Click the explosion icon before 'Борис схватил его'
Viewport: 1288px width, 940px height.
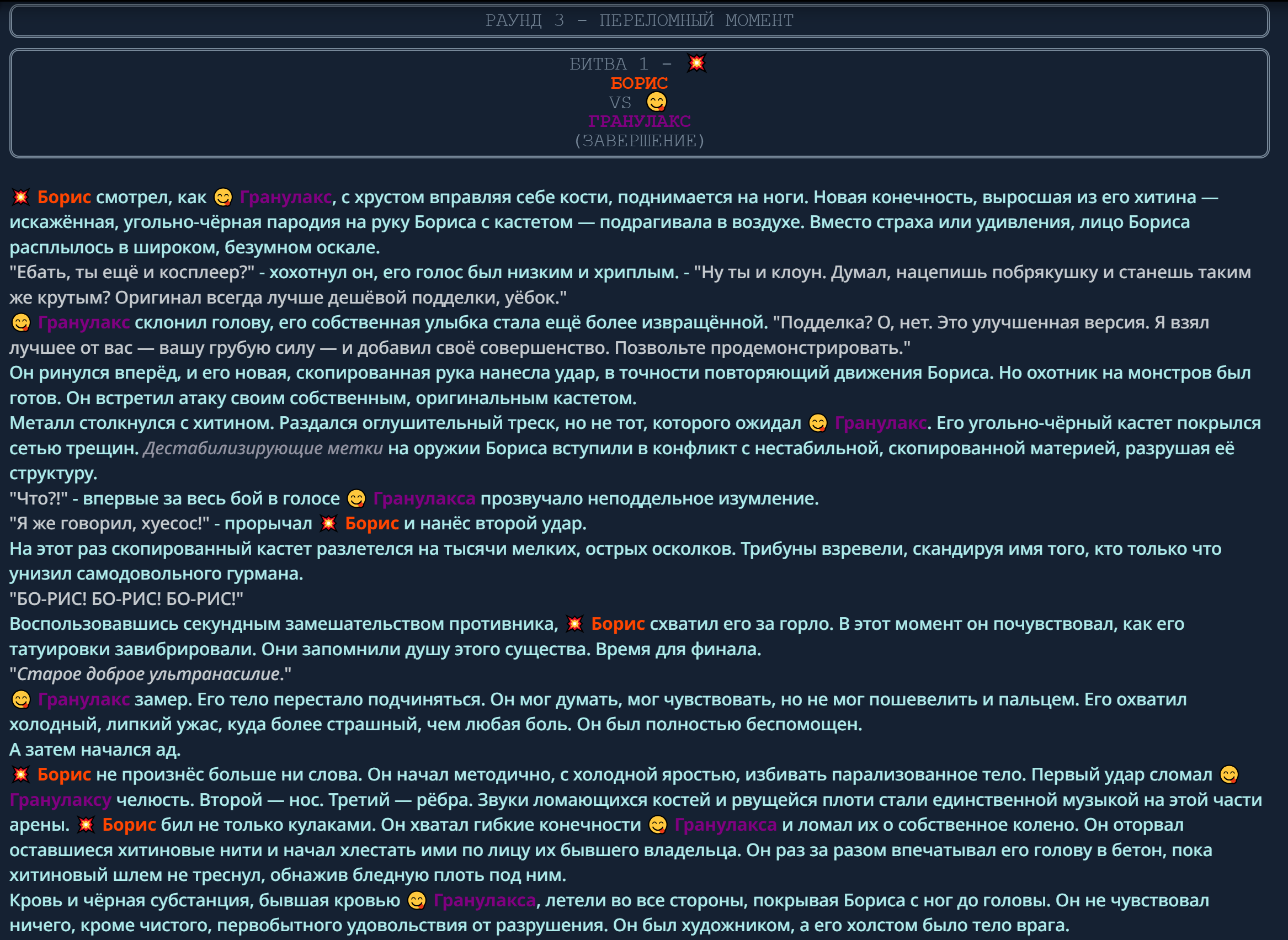click(574, 624)
